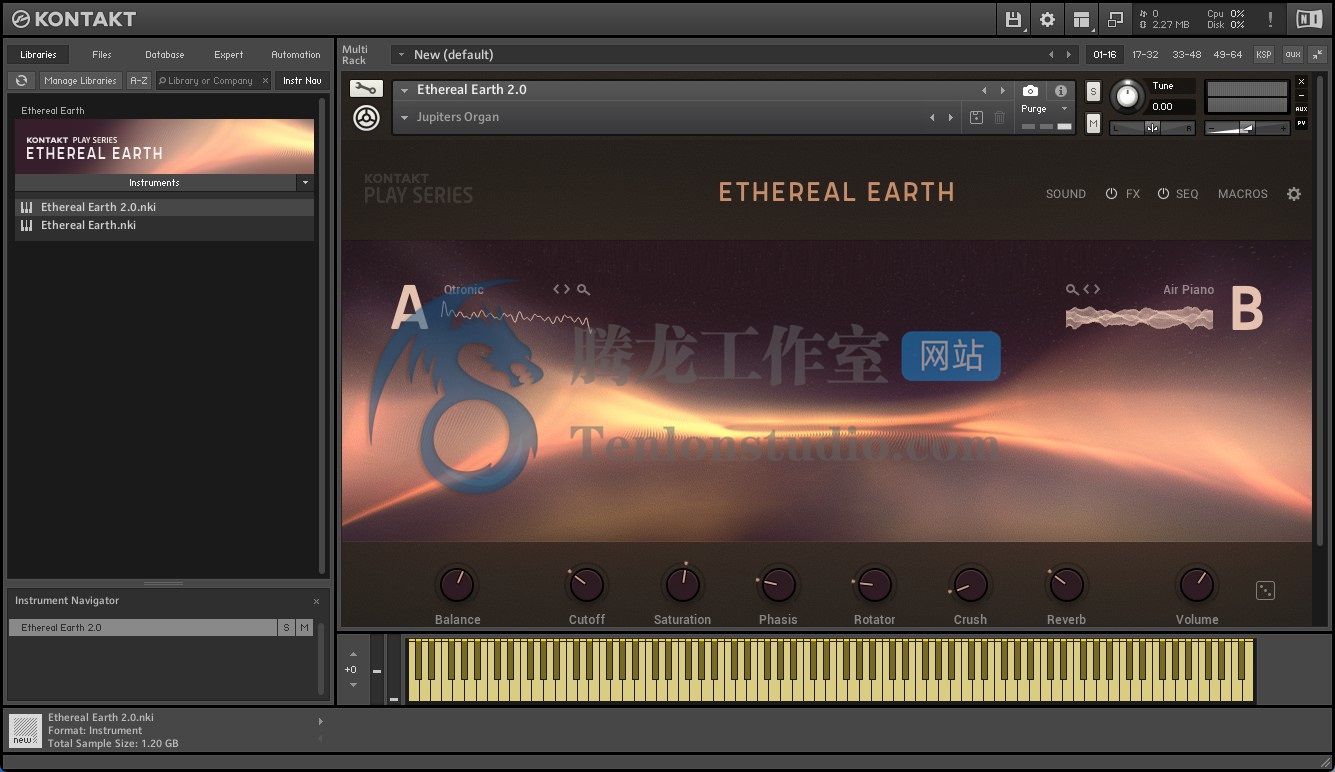The height and width of the screenshot is (772, 1335).
Task: Toggle the FX power switch
Action: coord(1111,194)
